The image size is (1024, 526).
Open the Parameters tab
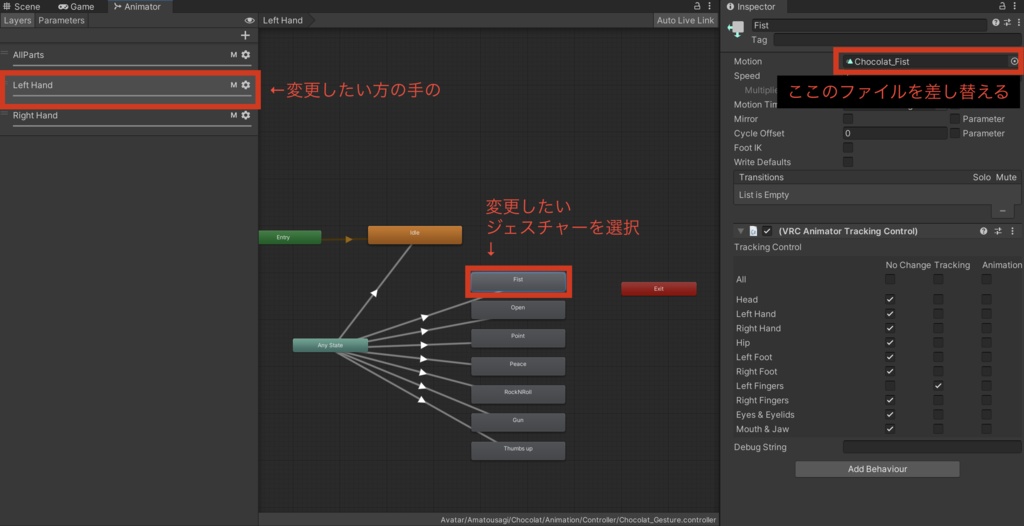pyautogui.click(x=61, y=20)
